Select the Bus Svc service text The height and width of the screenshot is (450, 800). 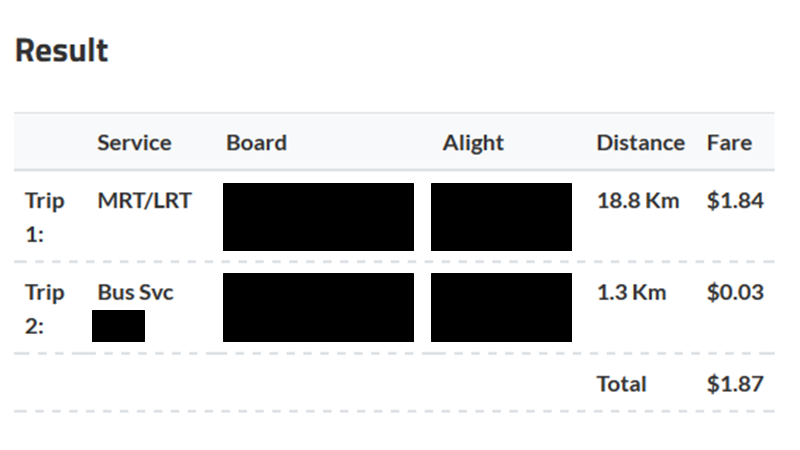[136, 292]
